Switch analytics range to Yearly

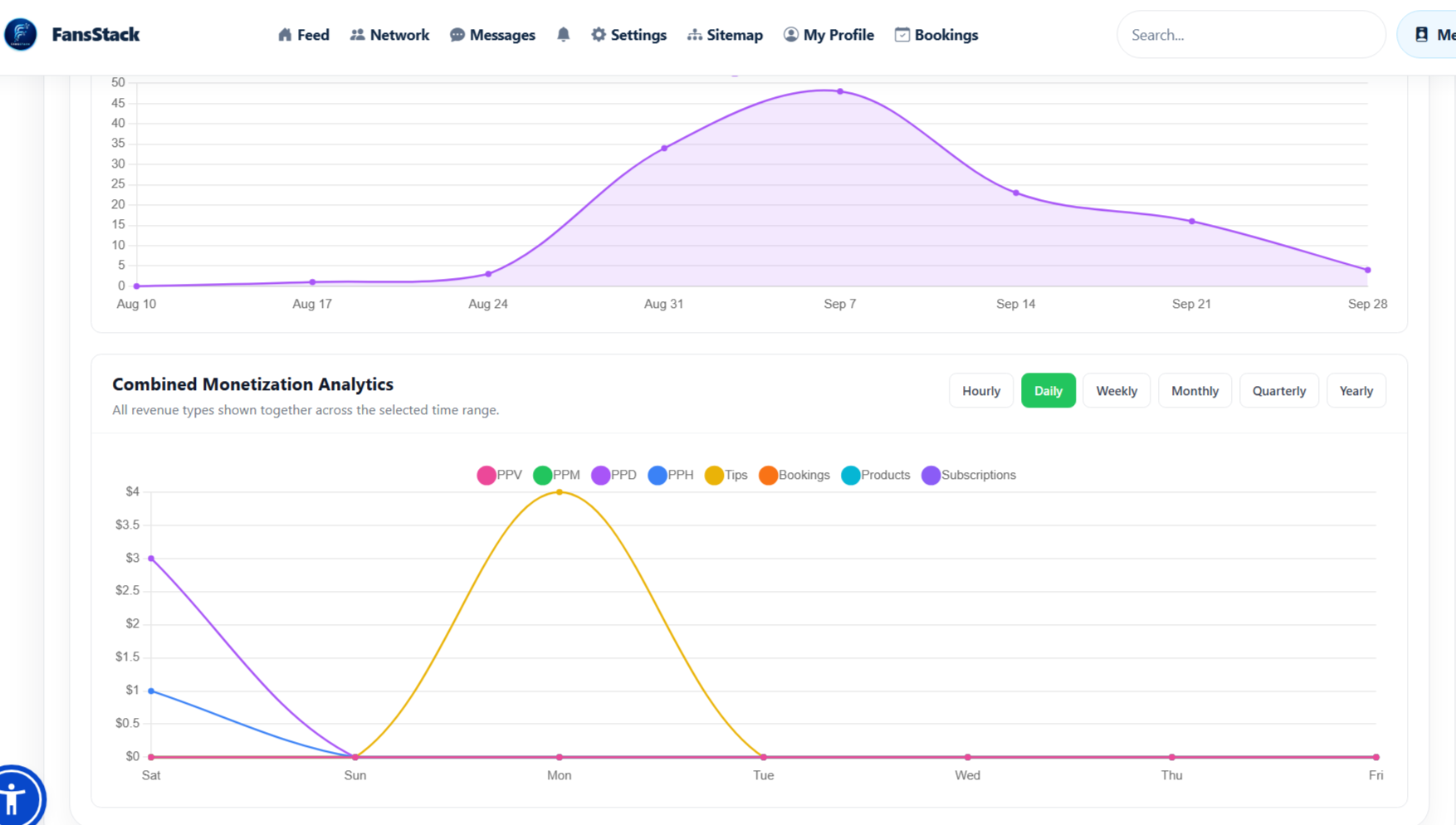click(1356, 391)
